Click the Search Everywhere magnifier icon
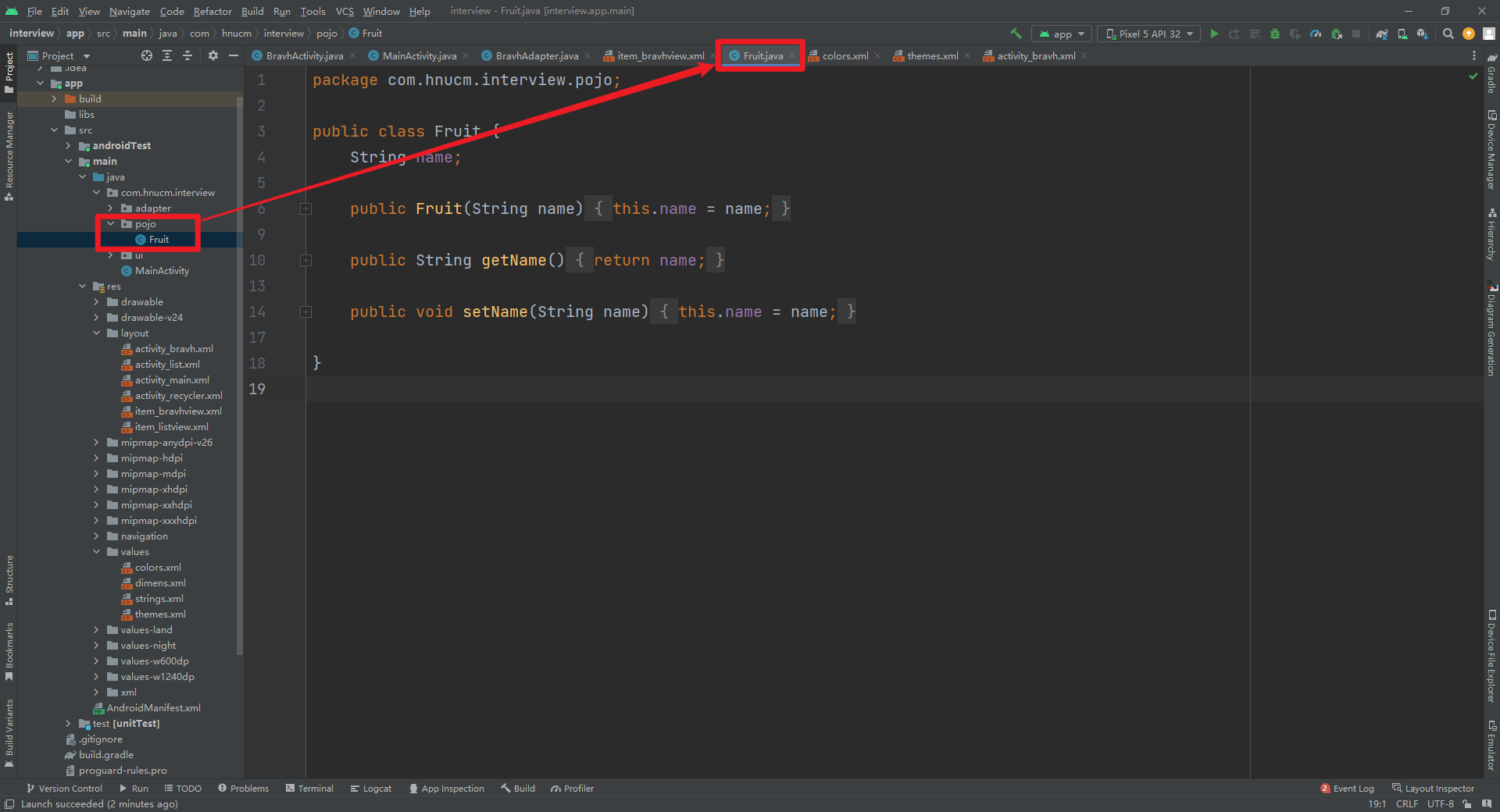 click(1448, 34)
